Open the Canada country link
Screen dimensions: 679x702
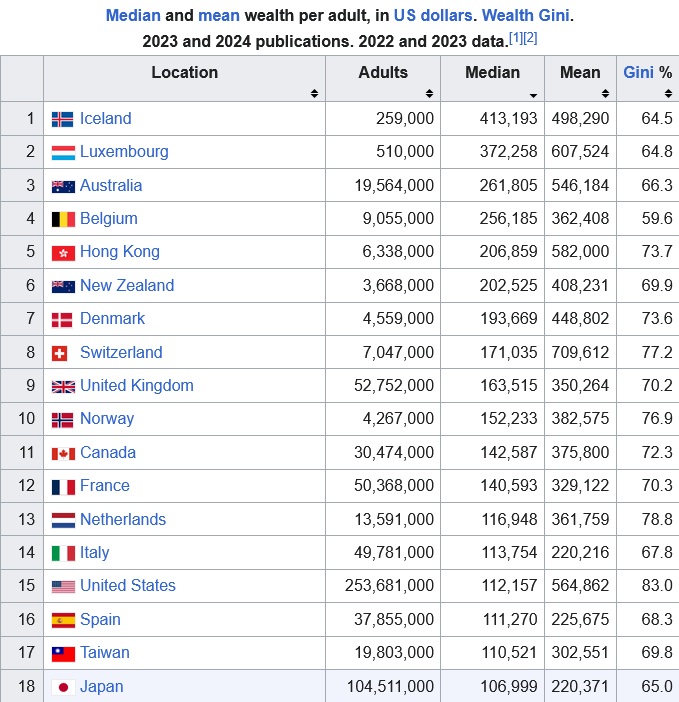pyautogui.click(x=108, y=453)
